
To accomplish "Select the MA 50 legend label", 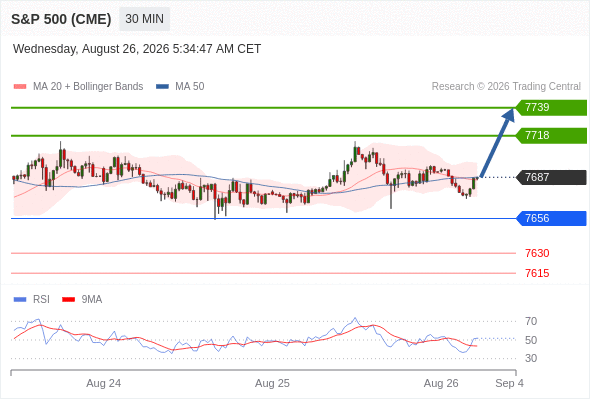I will tap(190, 87).
